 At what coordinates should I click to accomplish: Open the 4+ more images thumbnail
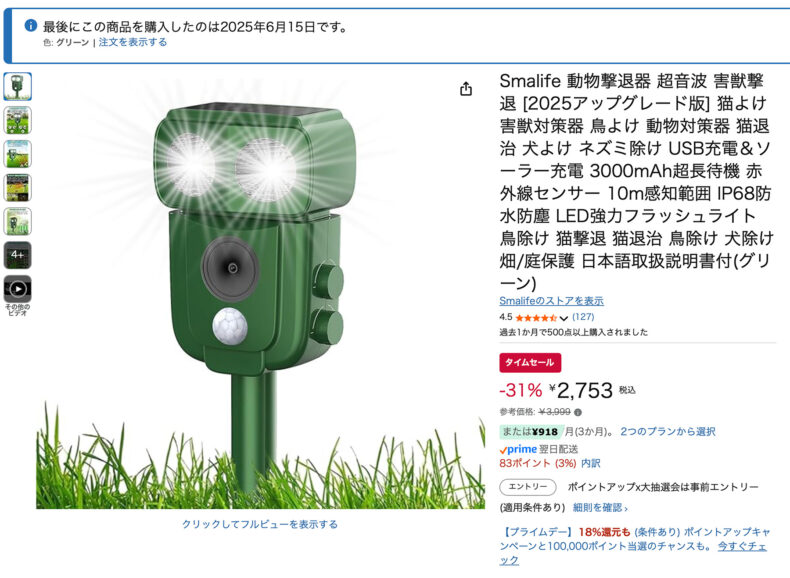point(18,255)
